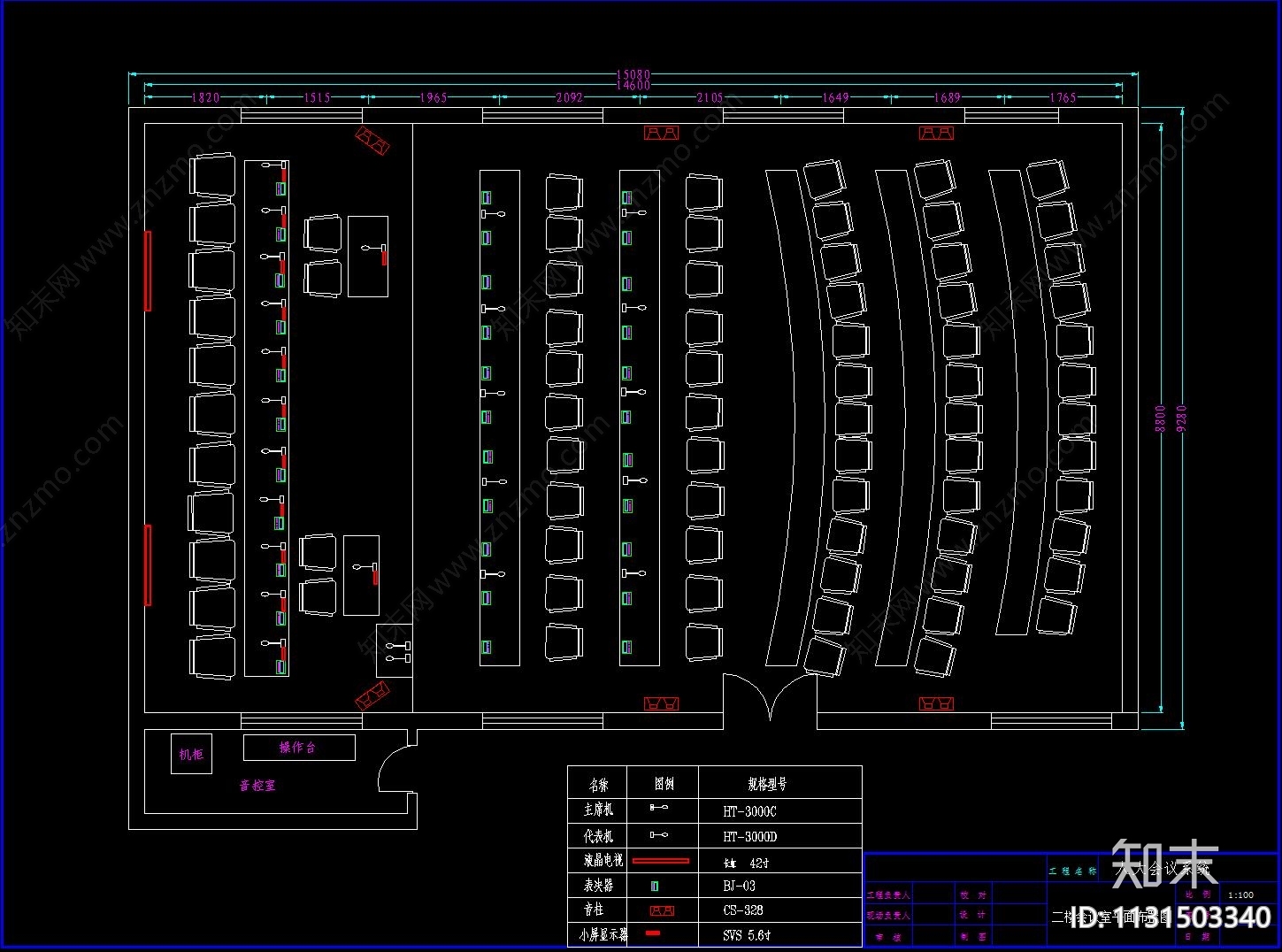Viewport: 1282px width, 952px height.
Task: Click the 主席机 microphone symbol in the legend
Action: pyautogui.click(x=659, y=808)
